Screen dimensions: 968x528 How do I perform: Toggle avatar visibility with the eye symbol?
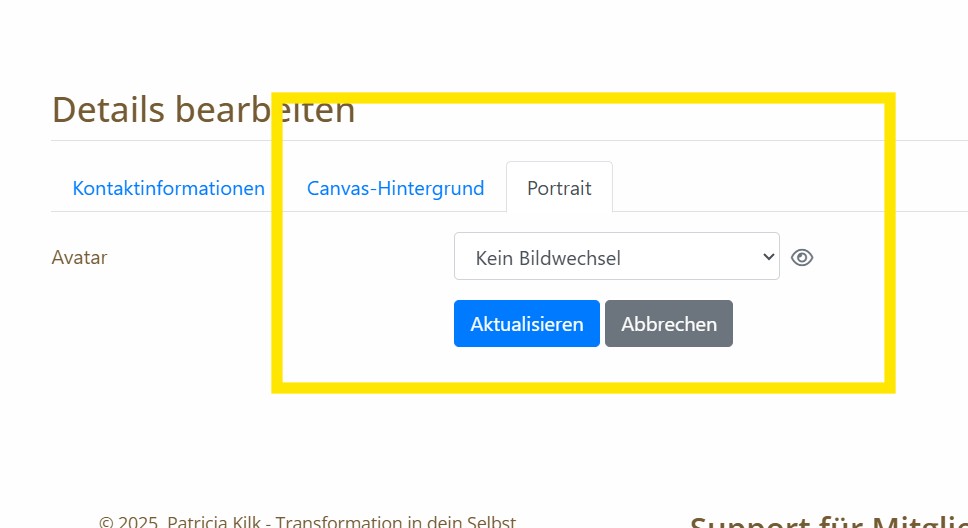pyautogui.click(x=801, y=258)
